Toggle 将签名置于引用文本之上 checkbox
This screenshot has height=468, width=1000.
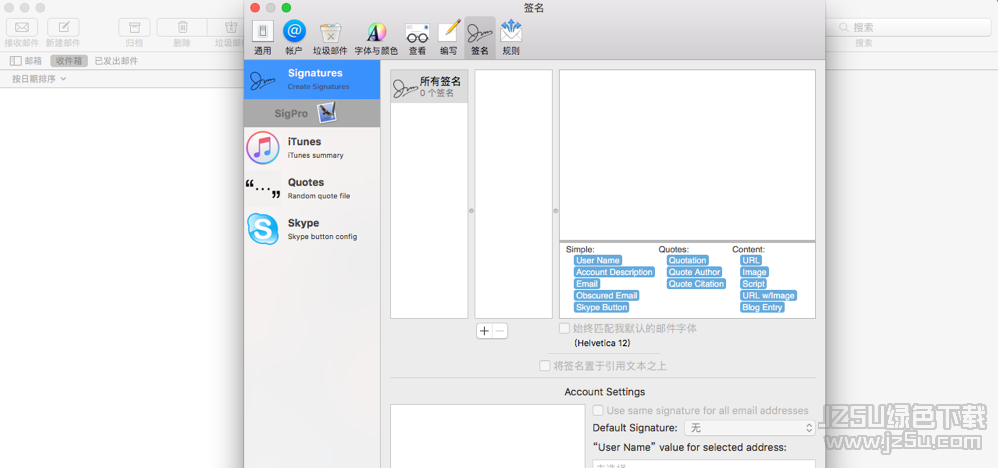[545, 366]
